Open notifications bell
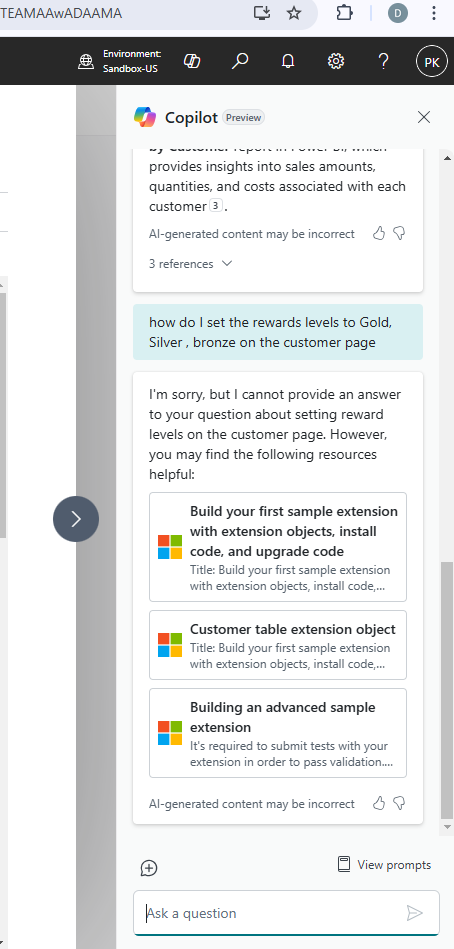454x949 pixels. point(288,61)
